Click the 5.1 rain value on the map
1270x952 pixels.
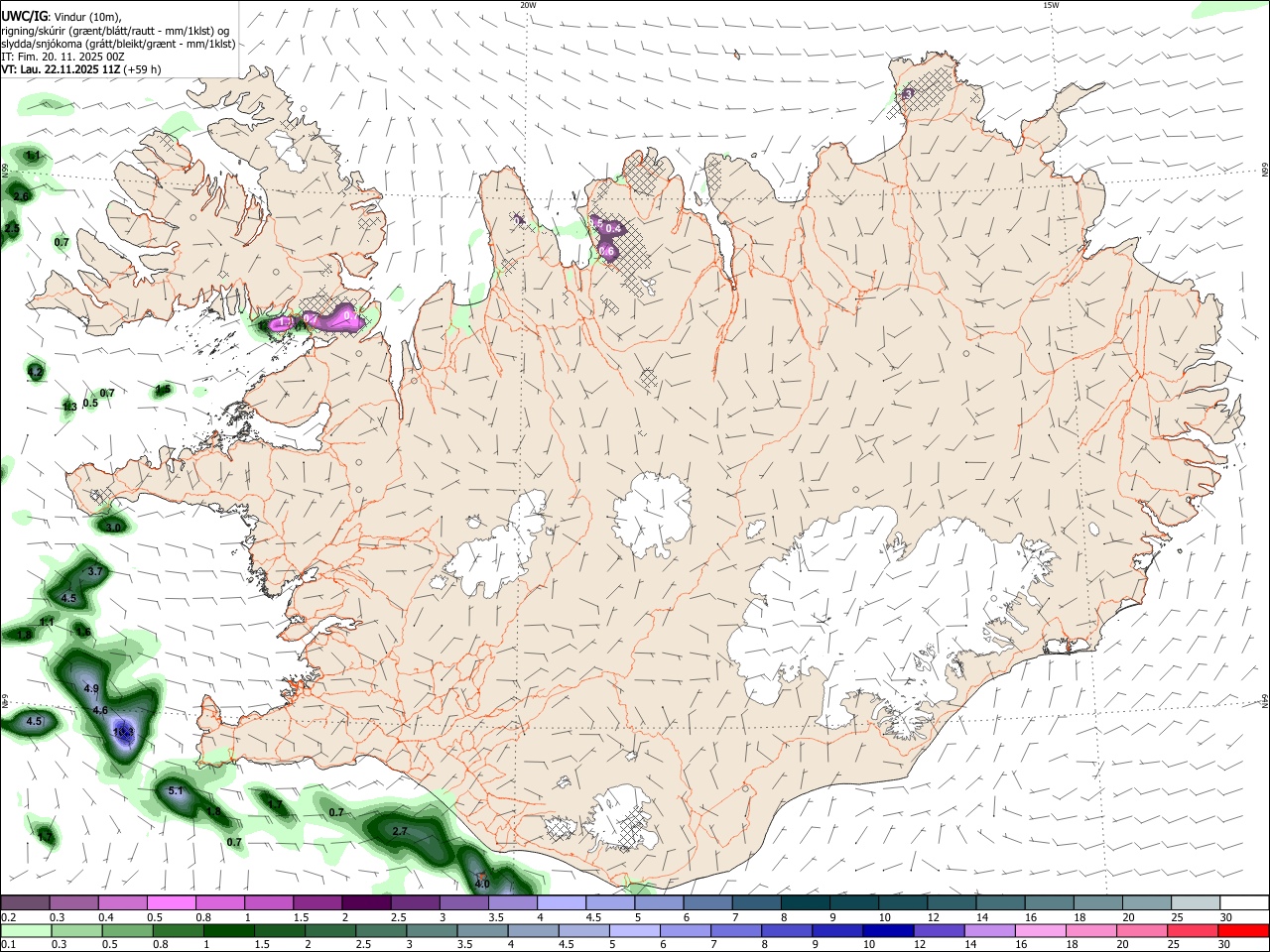tap(176, 790)
